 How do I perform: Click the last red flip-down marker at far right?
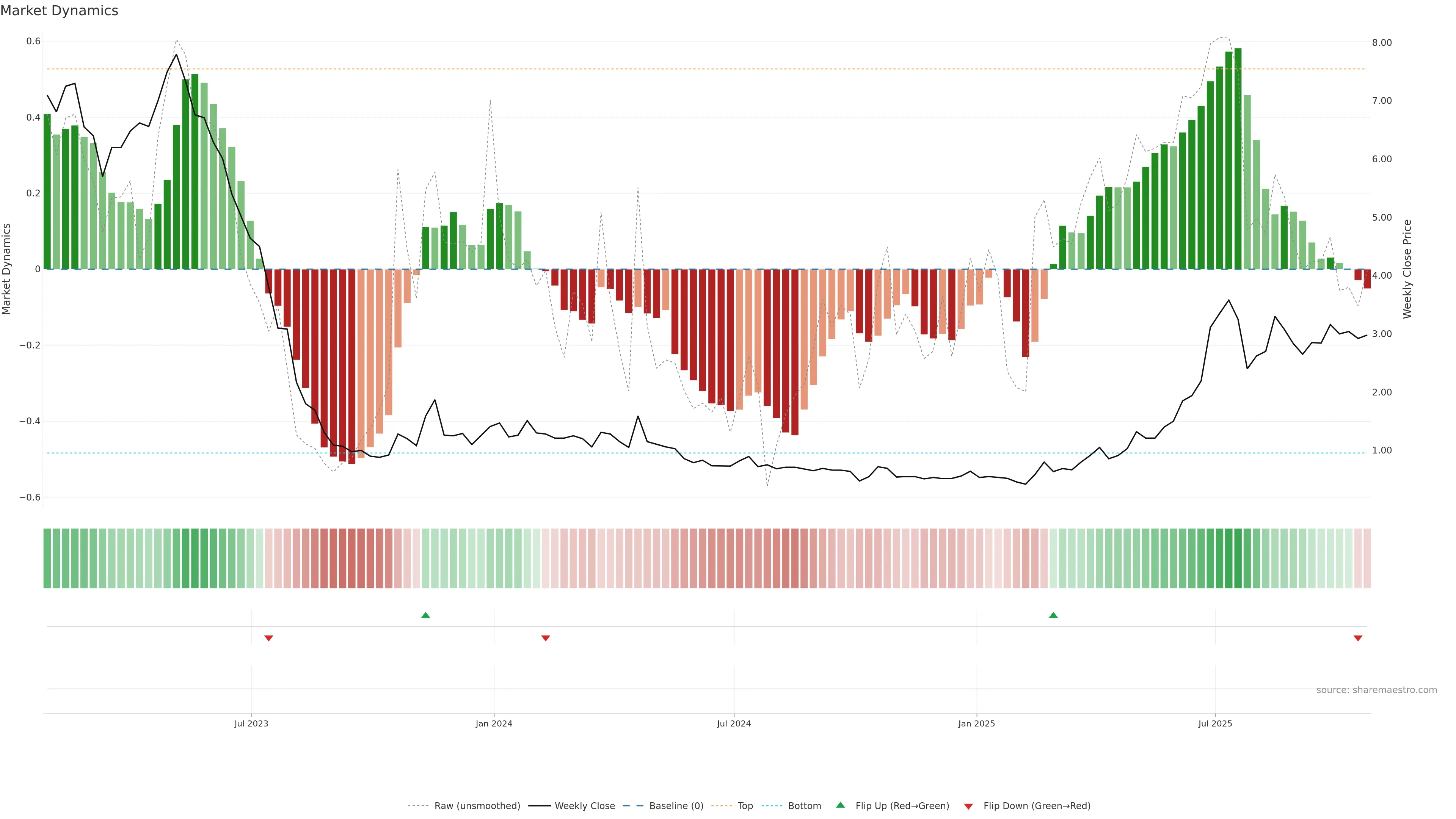(1358, 638)
